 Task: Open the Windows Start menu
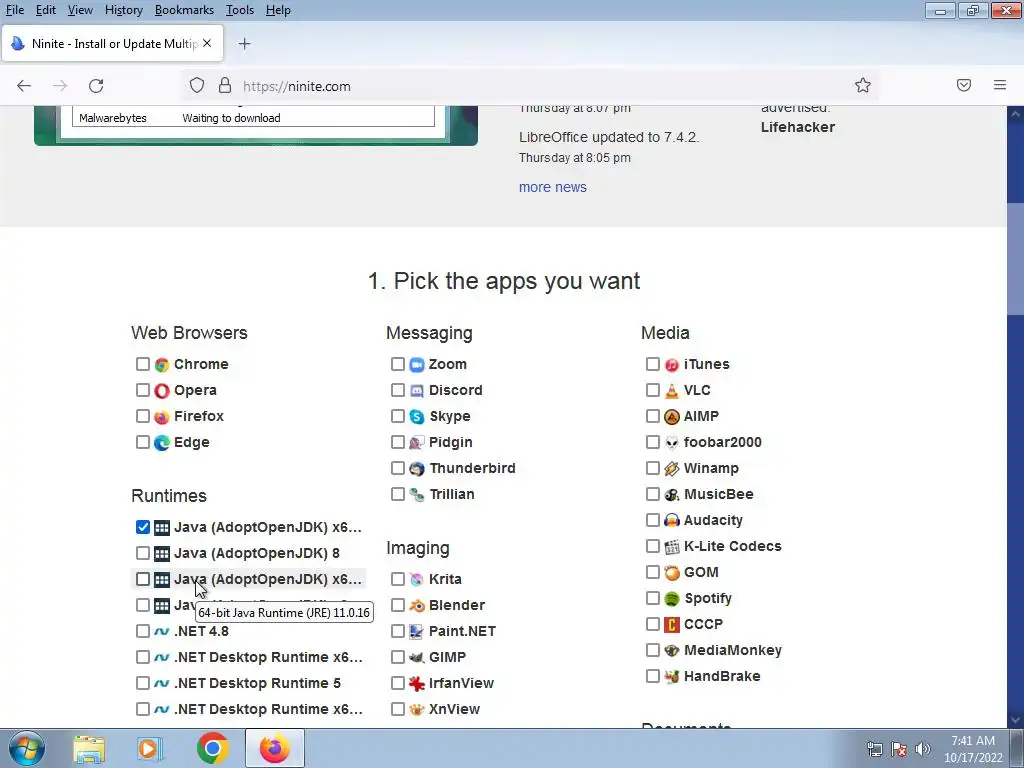[x=27, y=748]
